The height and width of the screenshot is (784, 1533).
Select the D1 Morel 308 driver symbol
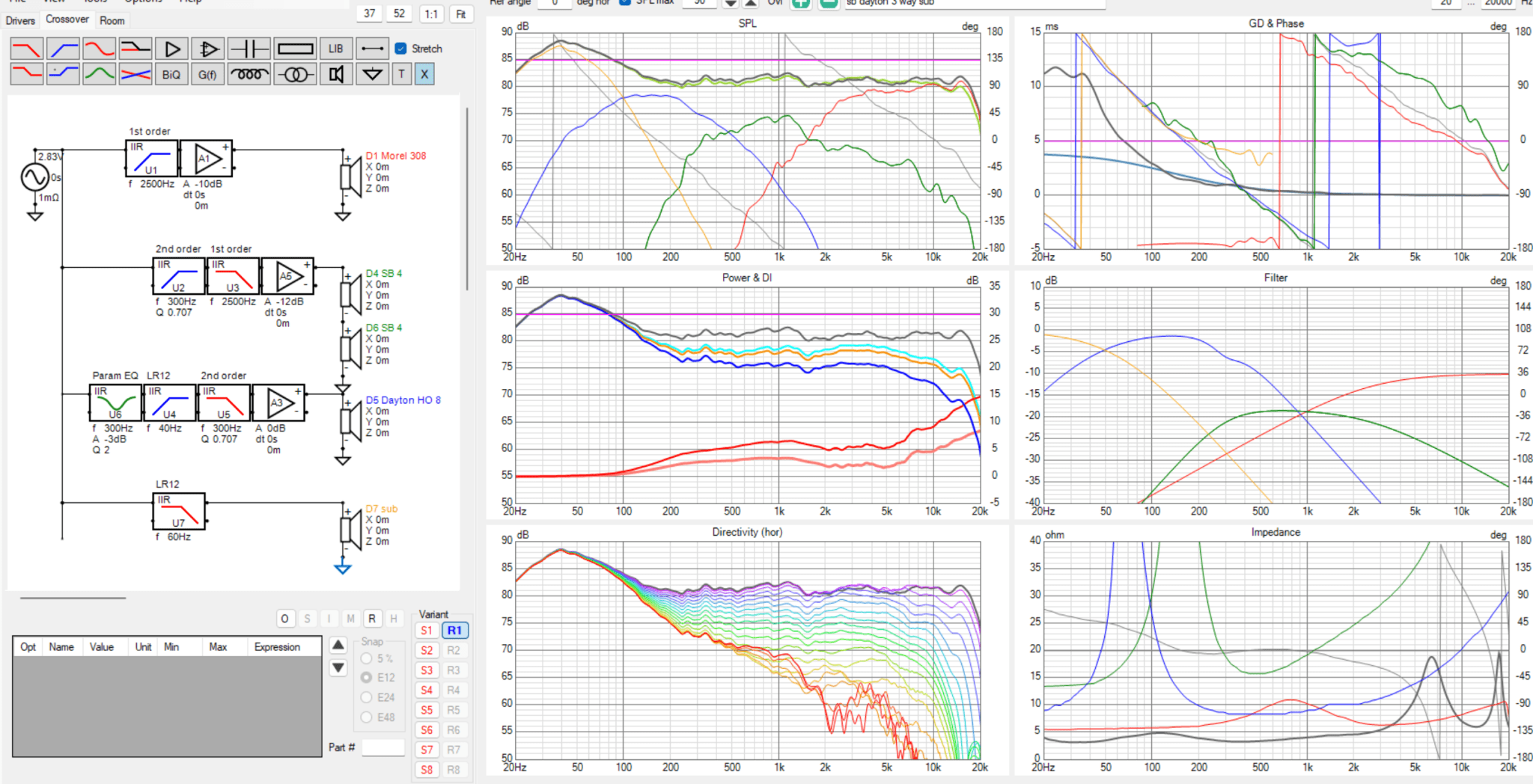click(350, 178)
